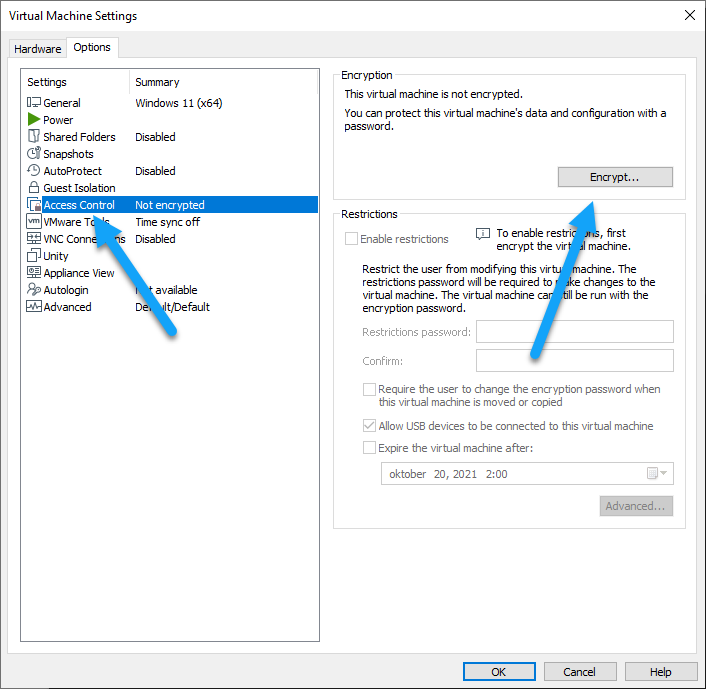
Task: Click the Autologin user icon
Action: [x=34, y=289]
